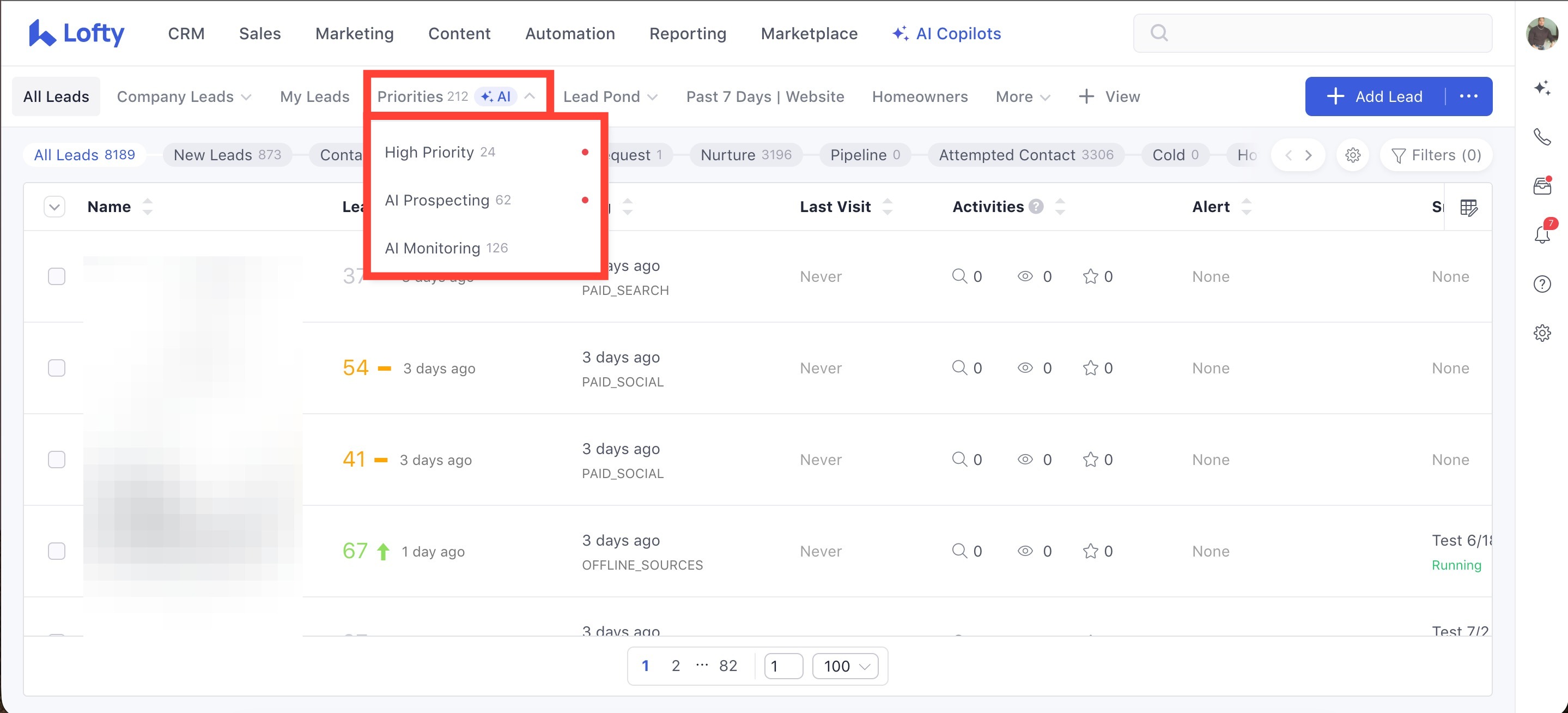Tick the checkbox for the lead scored 54
The width and height of the screenshot is (1568, 713).
point(57,368)
